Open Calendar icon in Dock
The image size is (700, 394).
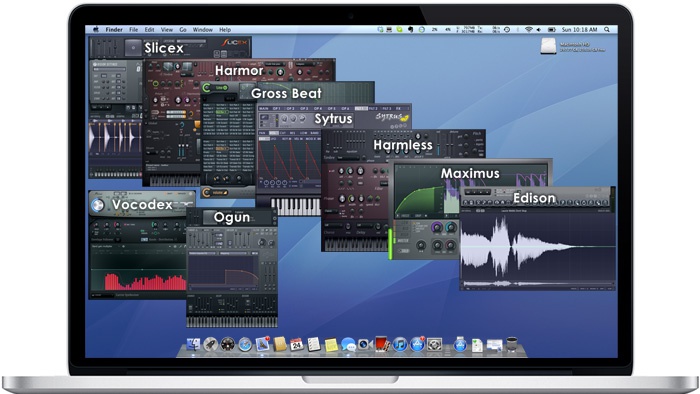coord(296,344)
